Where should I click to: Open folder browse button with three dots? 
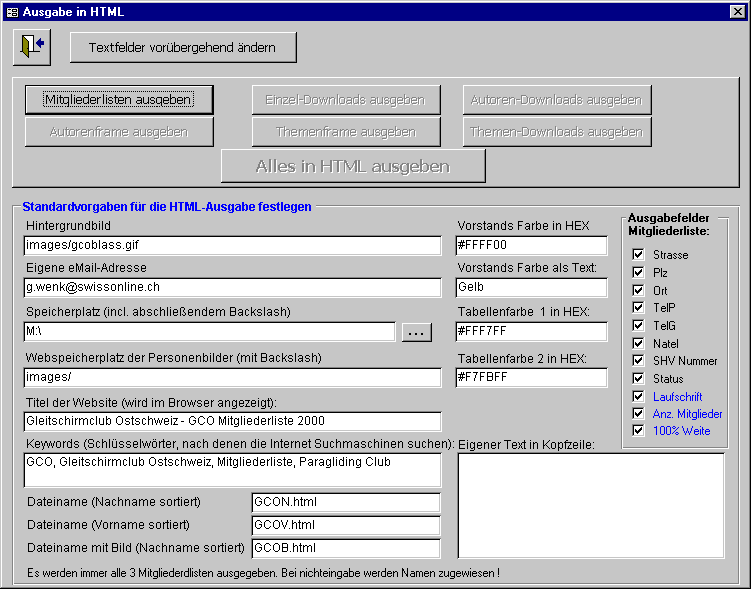[417, 332]
